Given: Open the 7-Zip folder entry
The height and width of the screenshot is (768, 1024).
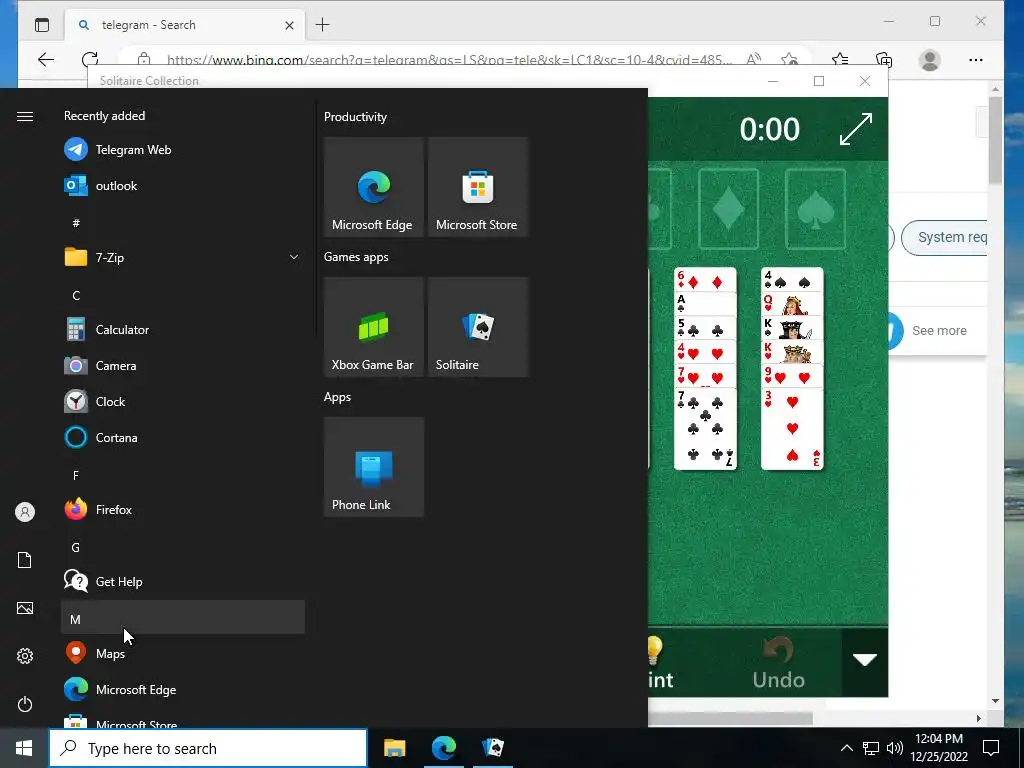Looking at the screenshot, I should coord(183,257).
